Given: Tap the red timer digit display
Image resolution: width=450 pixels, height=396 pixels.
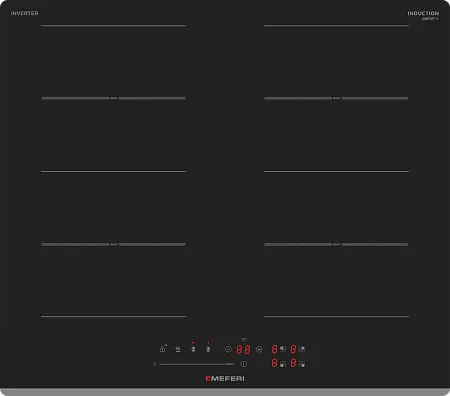Looking at the screenshot, I should [243, 349].
